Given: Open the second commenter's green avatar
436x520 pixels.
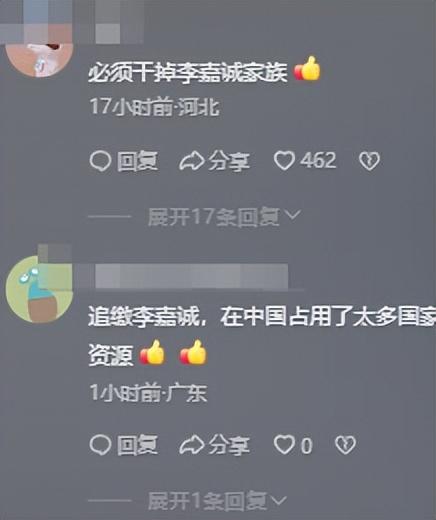Looking at the screenshot, I should pos(39,289).
